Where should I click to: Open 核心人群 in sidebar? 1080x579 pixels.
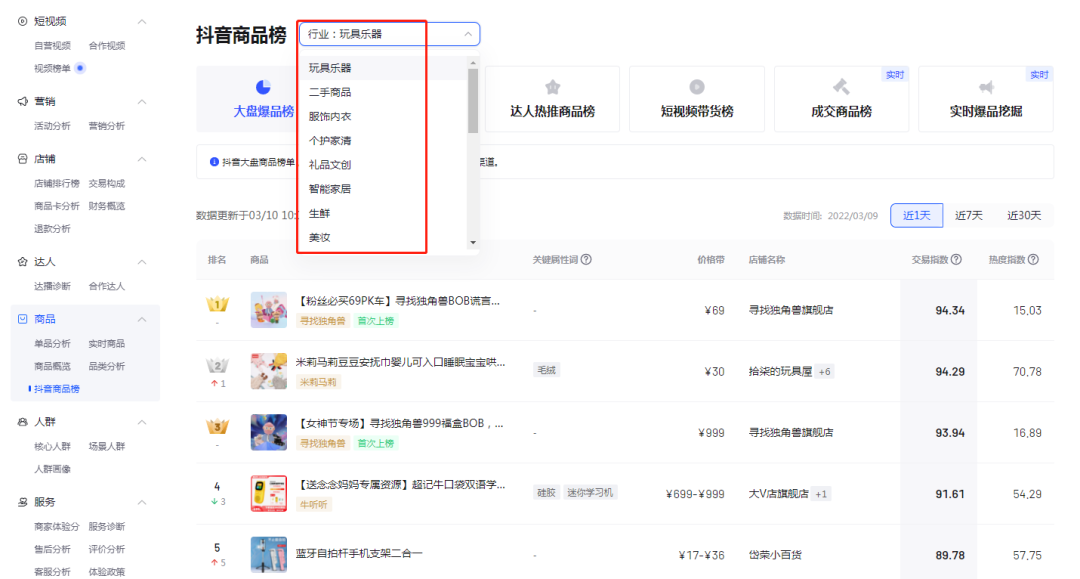click(x=52, y=446)
